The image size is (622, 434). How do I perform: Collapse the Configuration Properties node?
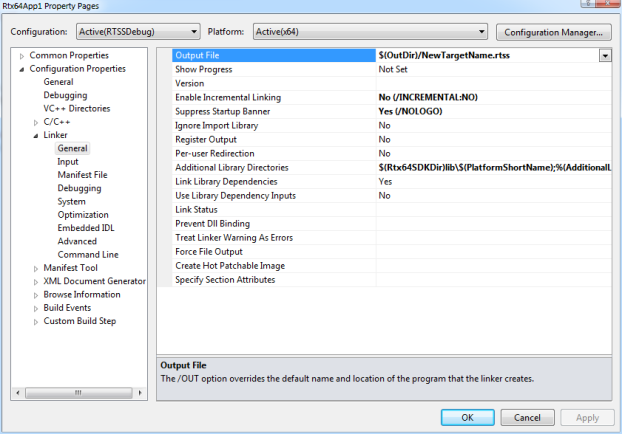pyautogui.click(x=21, y=69)
